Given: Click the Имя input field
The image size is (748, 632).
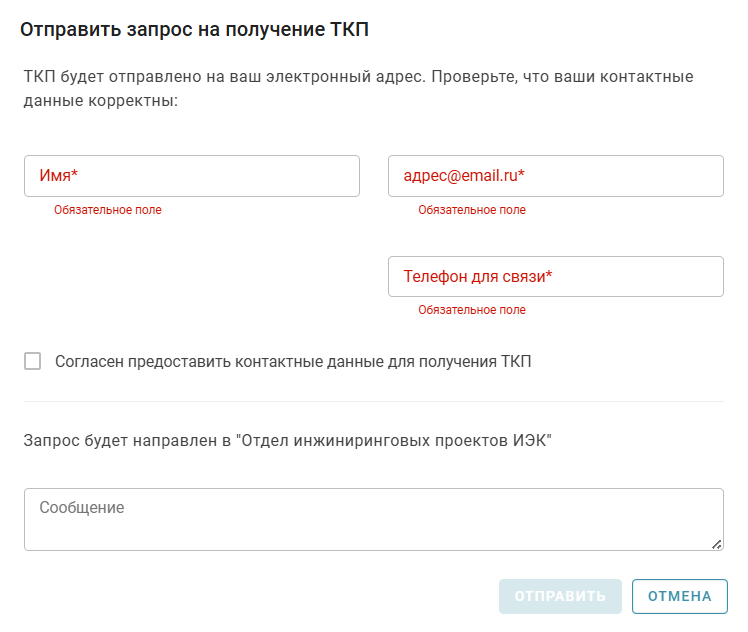Looking at the screenshot, I should pos(191,176).
